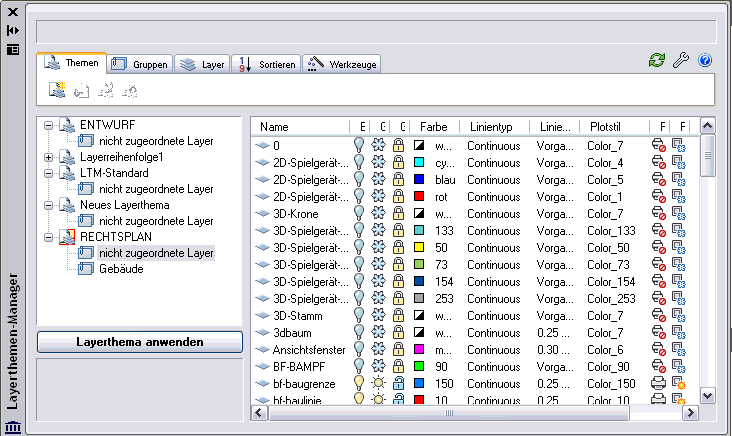Viewport: 732px width, 436px height.
Task: Toggle new viewport freeze for bf-baugrenze layer
Action: (x=678, y=384)
